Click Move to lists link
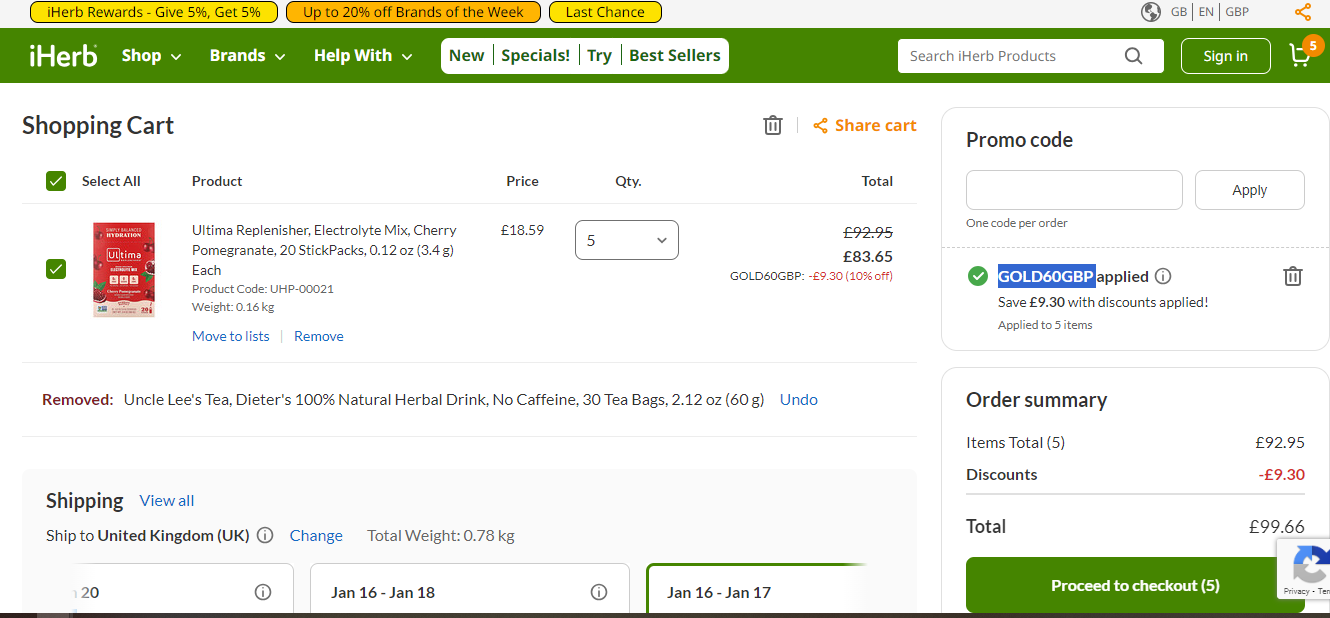 (231, 336)
